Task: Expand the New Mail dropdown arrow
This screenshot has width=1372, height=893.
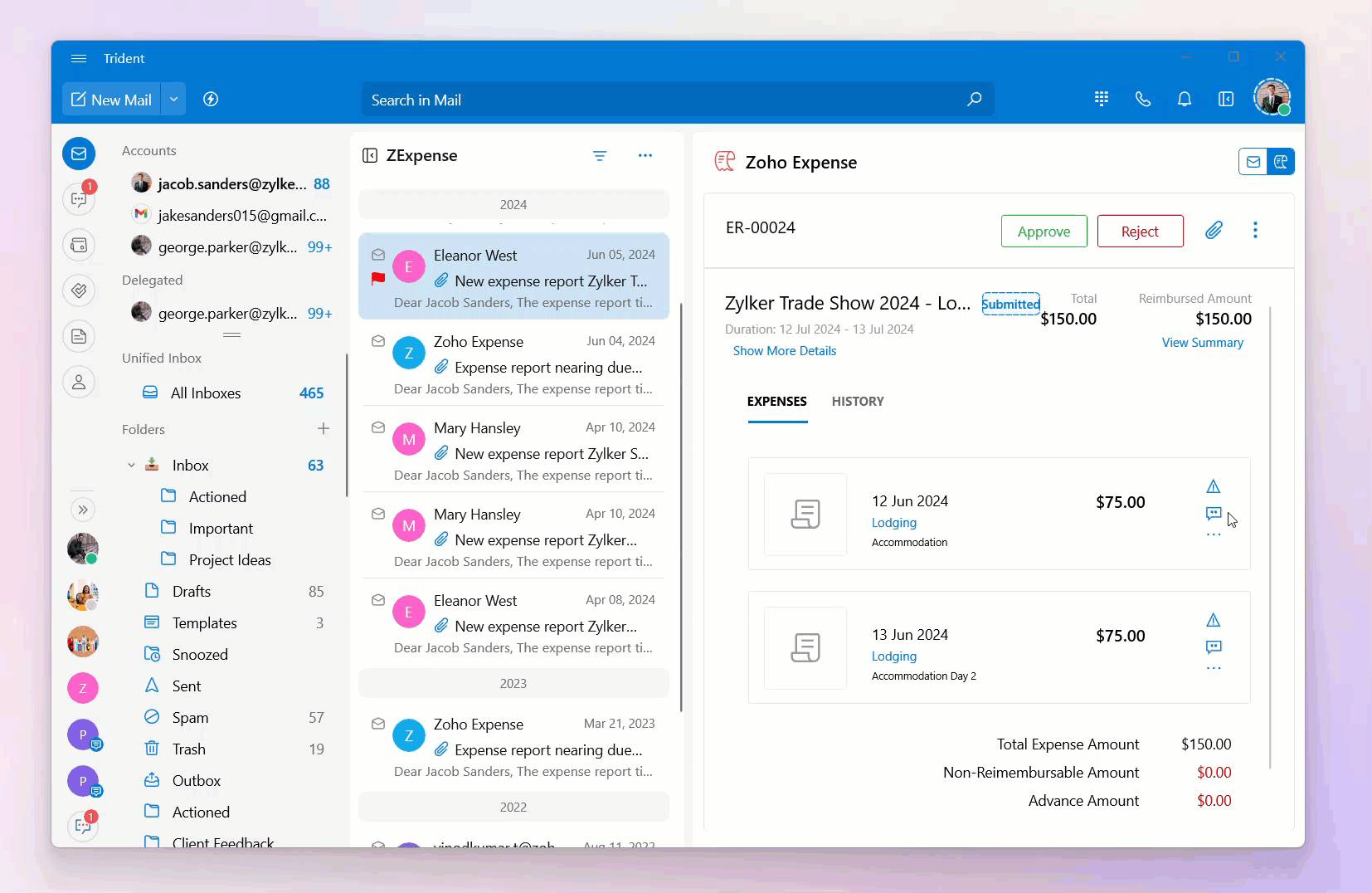Action: (x=173, y=100)
